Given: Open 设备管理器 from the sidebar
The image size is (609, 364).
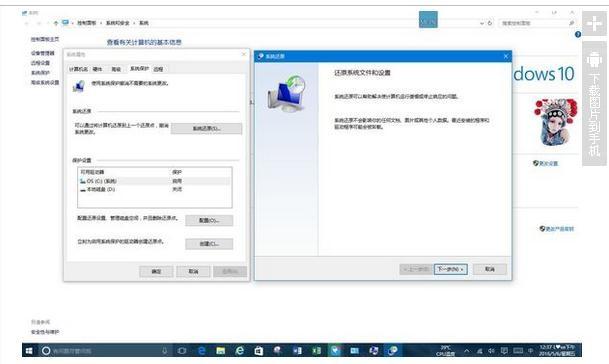Looking at the screenshot, I should click(43, 53).
